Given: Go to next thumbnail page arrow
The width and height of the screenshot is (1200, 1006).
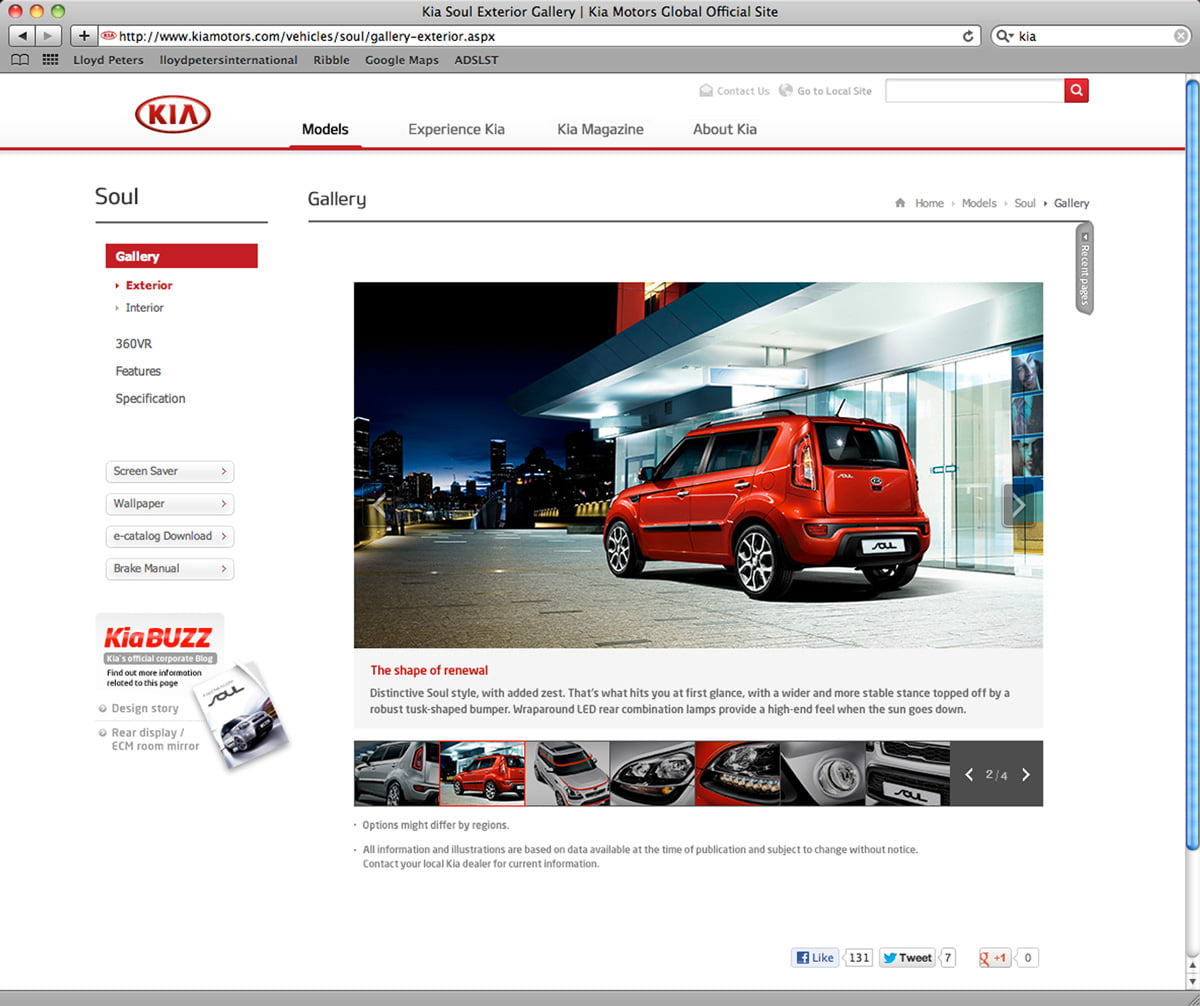Looking at the screenshot, I should click(1025, 774).
